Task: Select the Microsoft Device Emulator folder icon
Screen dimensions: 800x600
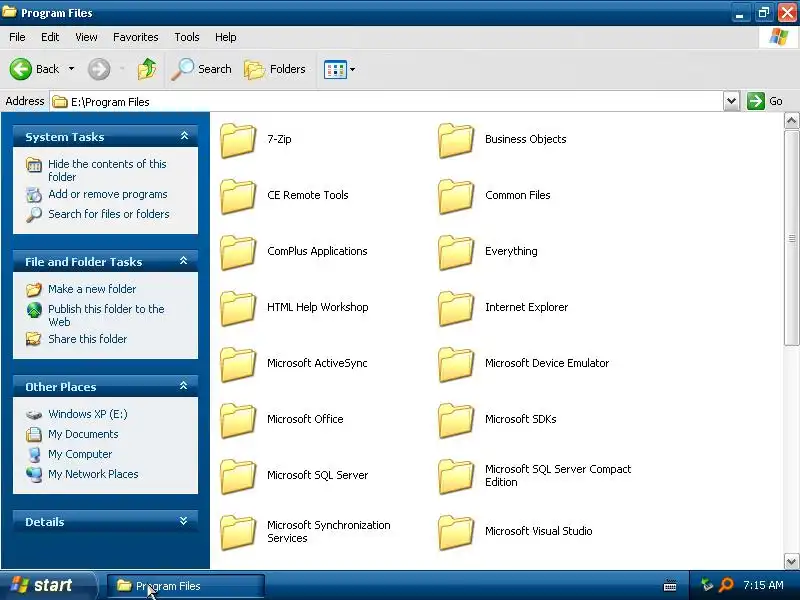Action: pyautogui.click(x=456, y=364)
